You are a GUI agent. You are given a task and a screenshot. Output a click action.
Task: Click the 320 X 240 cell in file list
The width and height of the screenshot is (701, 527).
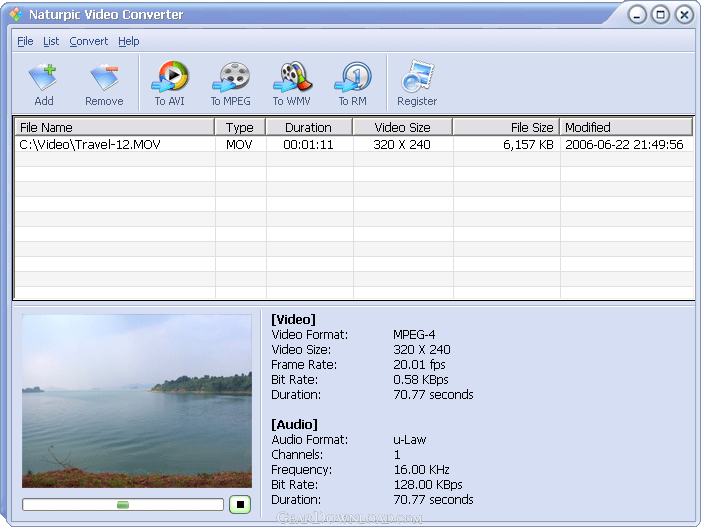point(402,144)
